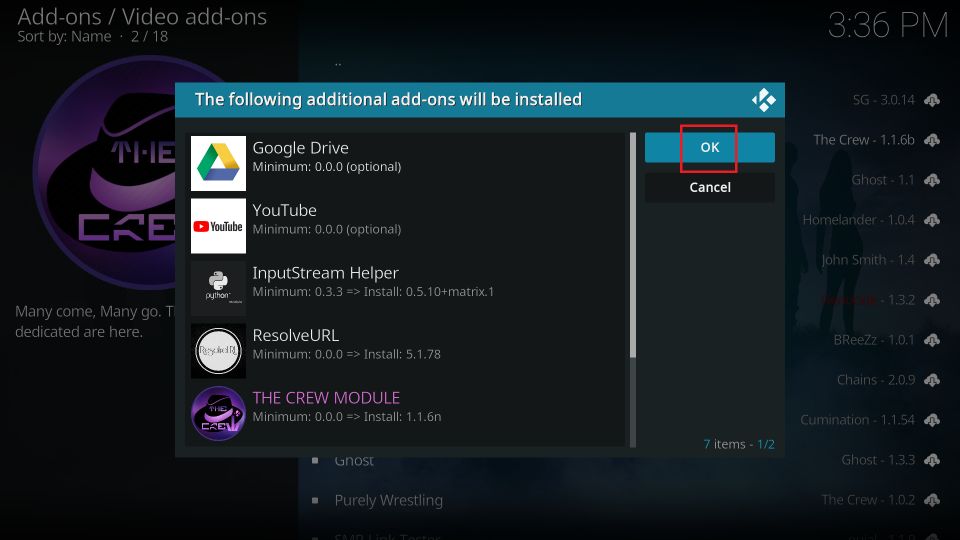Cancel the additional add-ons installation
The width and height of the screenshot is (960, 540).
(710, 187)
